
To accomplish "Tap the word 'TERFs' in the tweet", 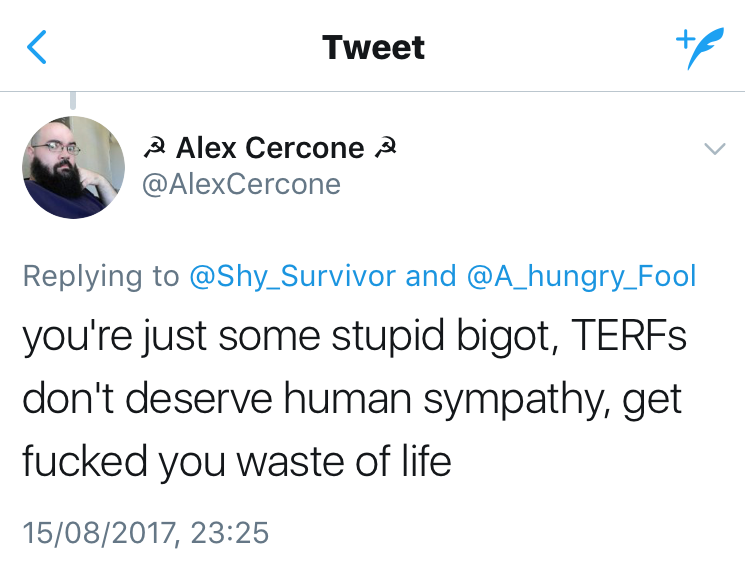I will click(x=631, y=337).
